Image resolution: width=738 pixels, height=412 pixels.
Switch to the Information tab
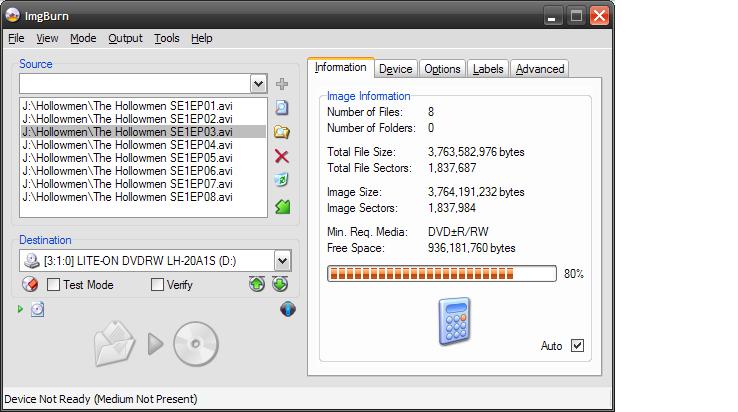(x=341, y=67)
